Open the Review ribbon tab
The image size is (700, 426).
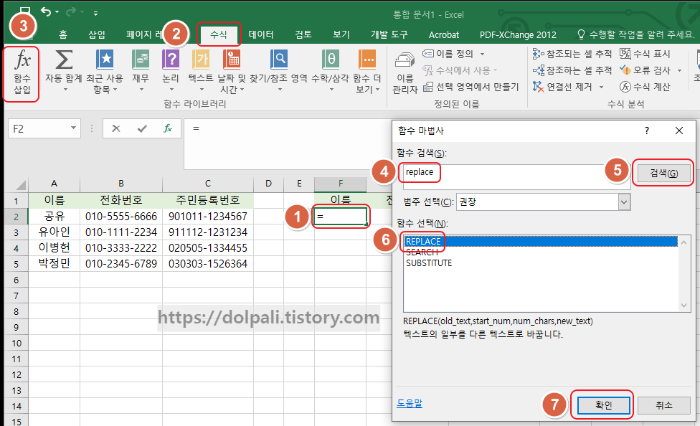tap(303, 34)
